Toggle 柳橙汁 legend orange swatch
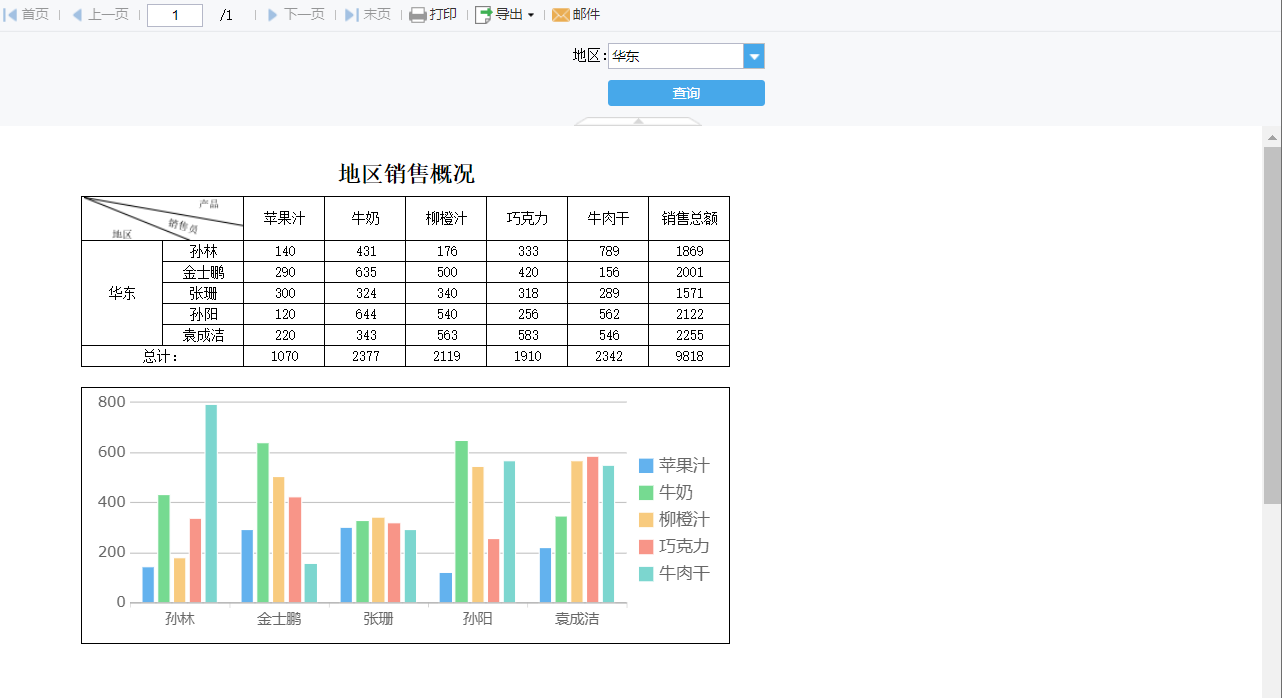 tap(646, 519)
